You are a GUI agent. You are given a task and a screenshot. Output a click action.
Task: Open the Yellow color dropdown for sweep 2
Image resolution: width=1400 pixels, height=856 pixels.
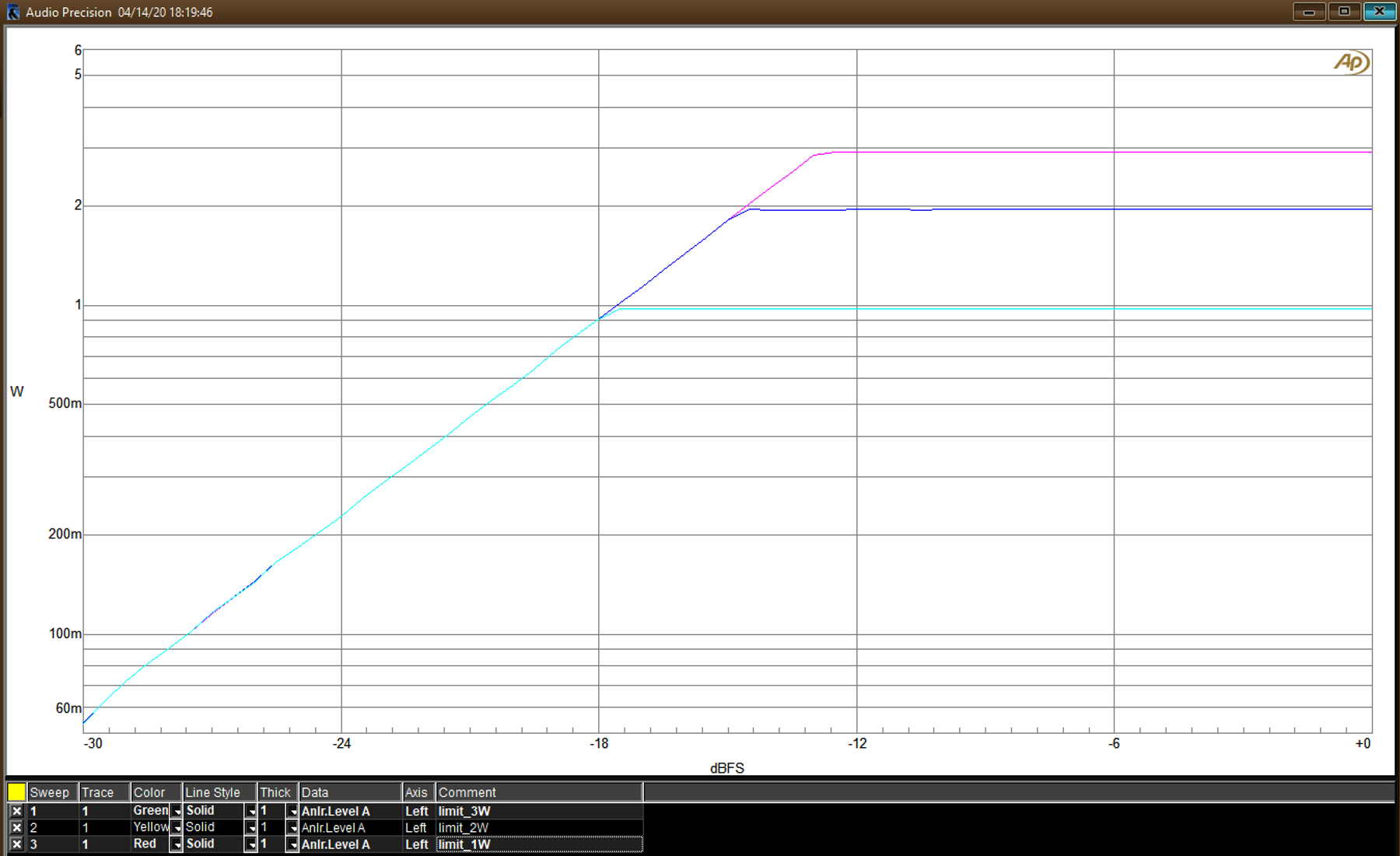(x=177, y=828)
